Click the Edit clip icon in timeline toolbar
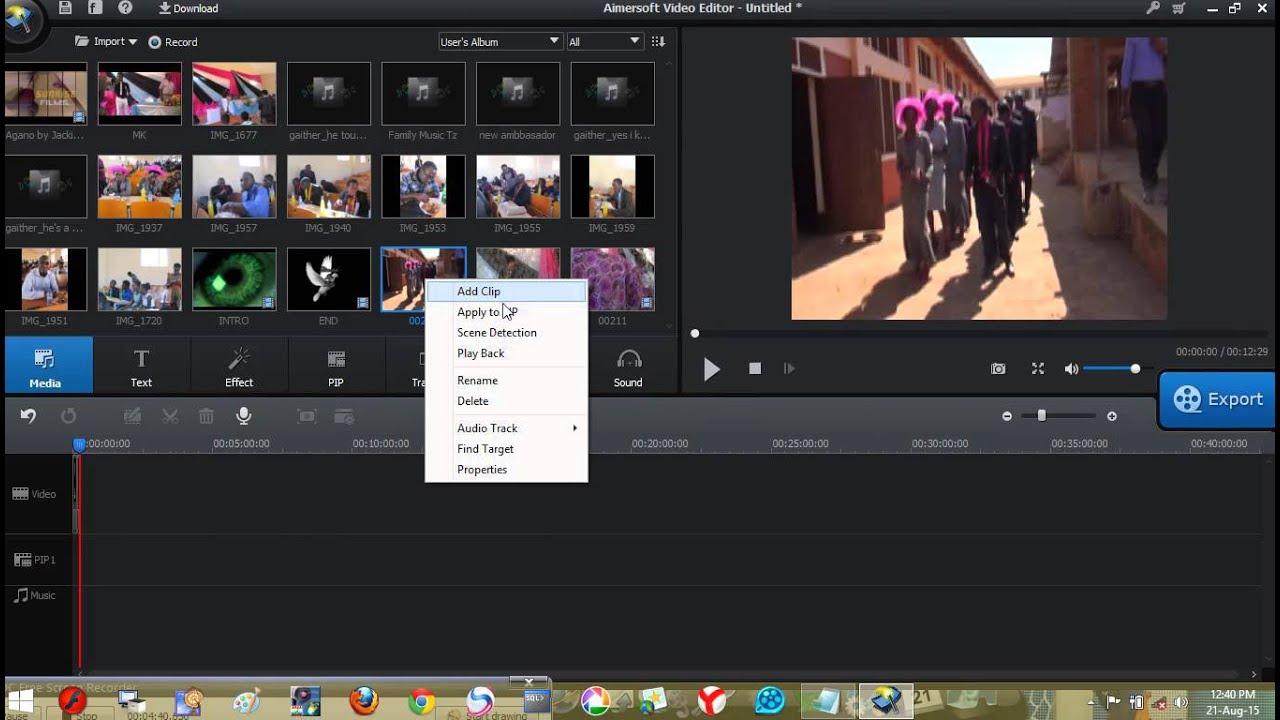 [x=132, y=416]
